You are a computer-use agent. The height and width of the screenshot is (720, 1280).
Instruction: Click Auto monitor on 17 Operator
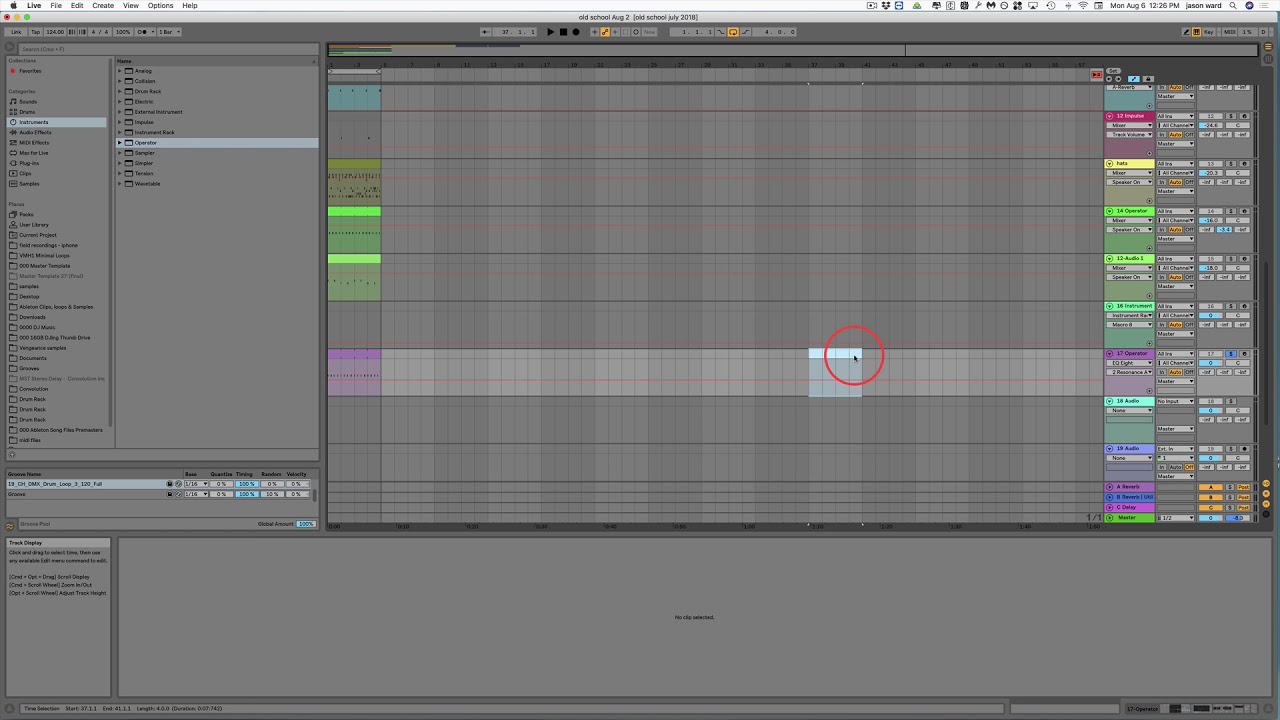1175,372
